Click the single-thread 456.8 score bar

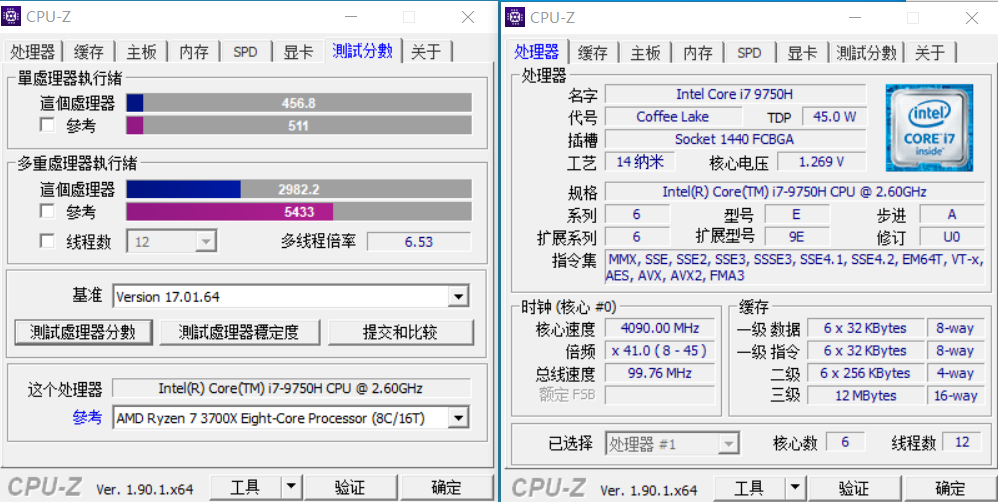[x=299, y=103]
